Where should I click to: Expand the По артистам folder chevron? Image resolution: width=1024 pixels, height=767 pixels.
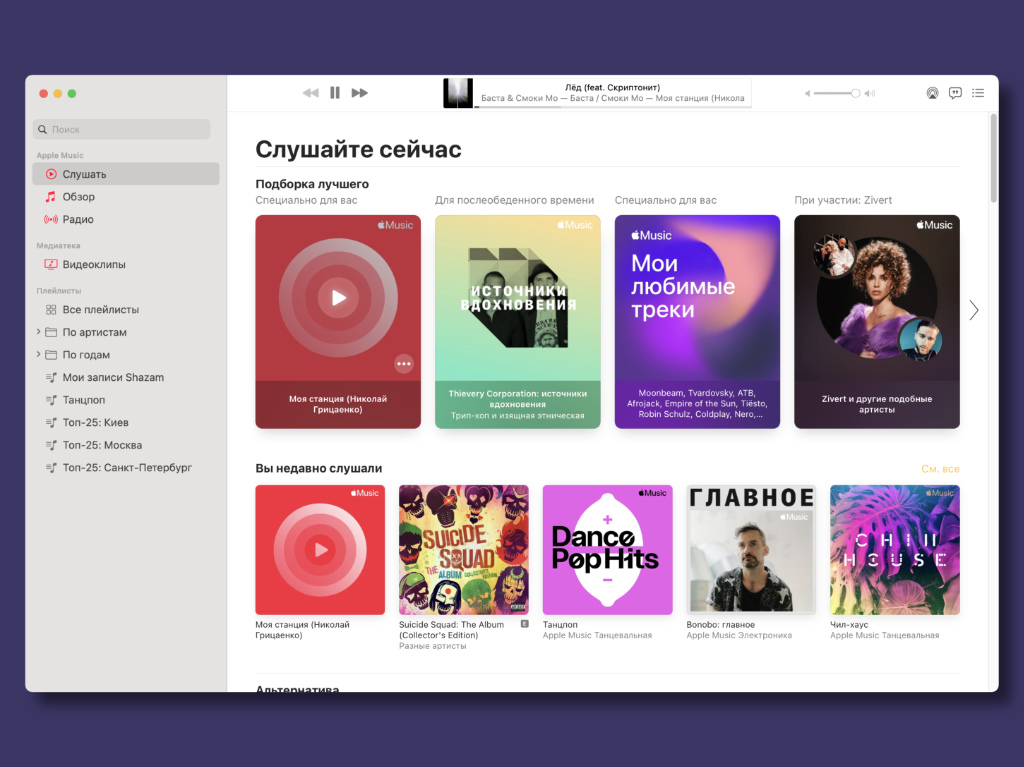[x=39, y=332]
